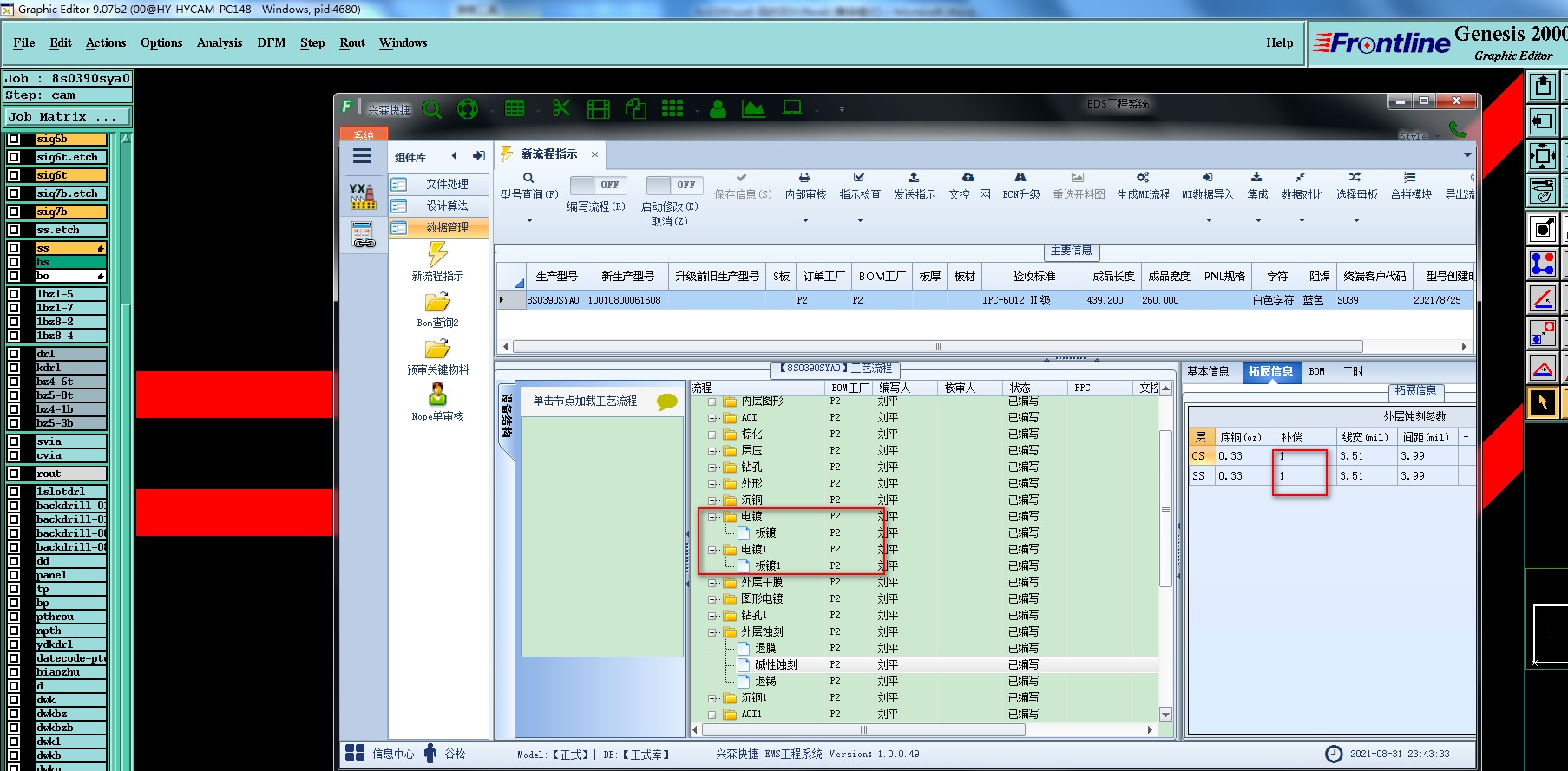Click the green magnifier search icon
1568x771 pixels.
coord(432,109)
